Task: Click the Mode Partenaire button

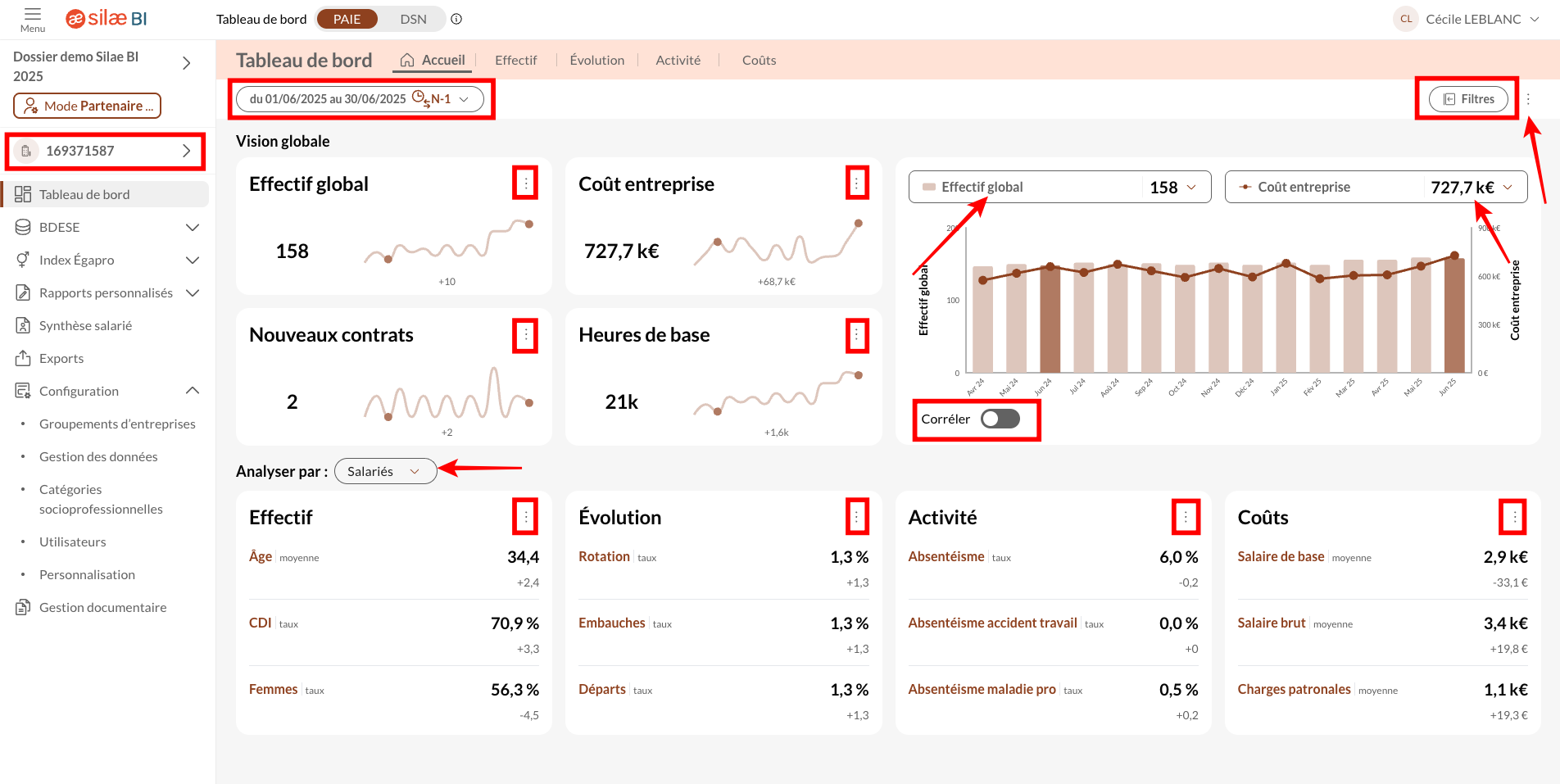Action: click(x=88, y=106)
